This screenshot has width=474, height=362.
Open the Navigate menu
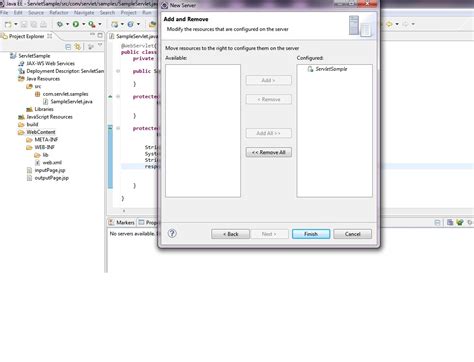(x=84, y=13)
